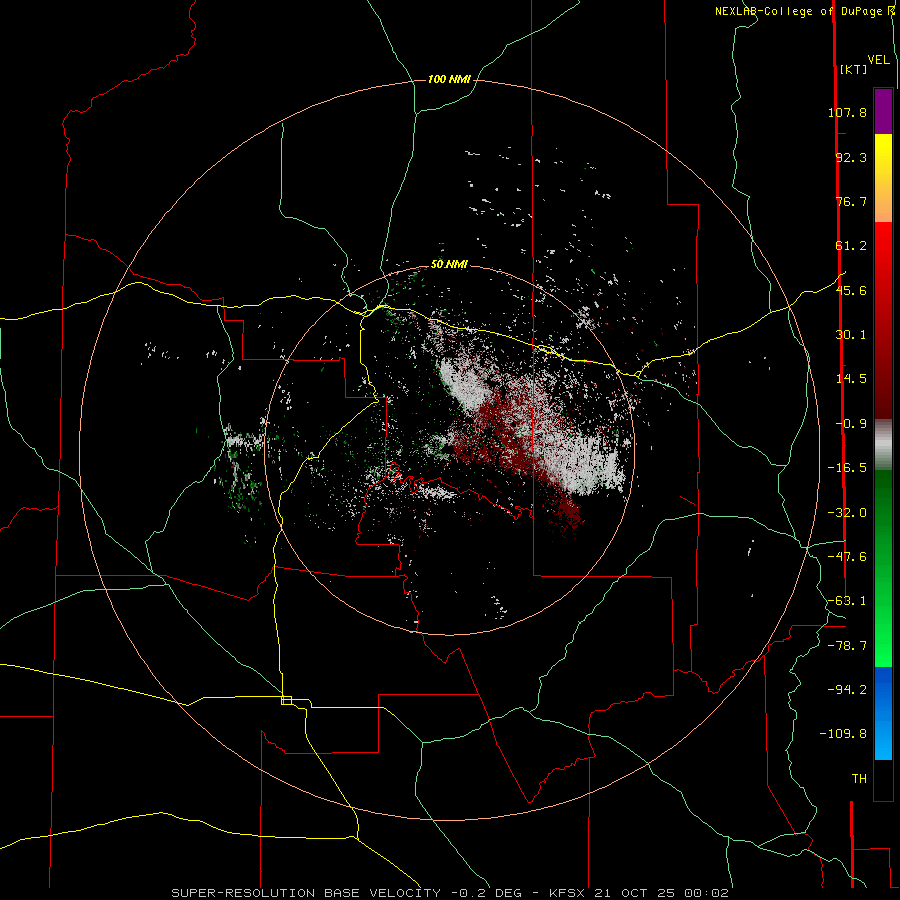Image resolution: width=900 pixels, height=900 pixels.
Task: Click the 61.2 scale value
Action: pyautogui.click(x=851, y=246)
